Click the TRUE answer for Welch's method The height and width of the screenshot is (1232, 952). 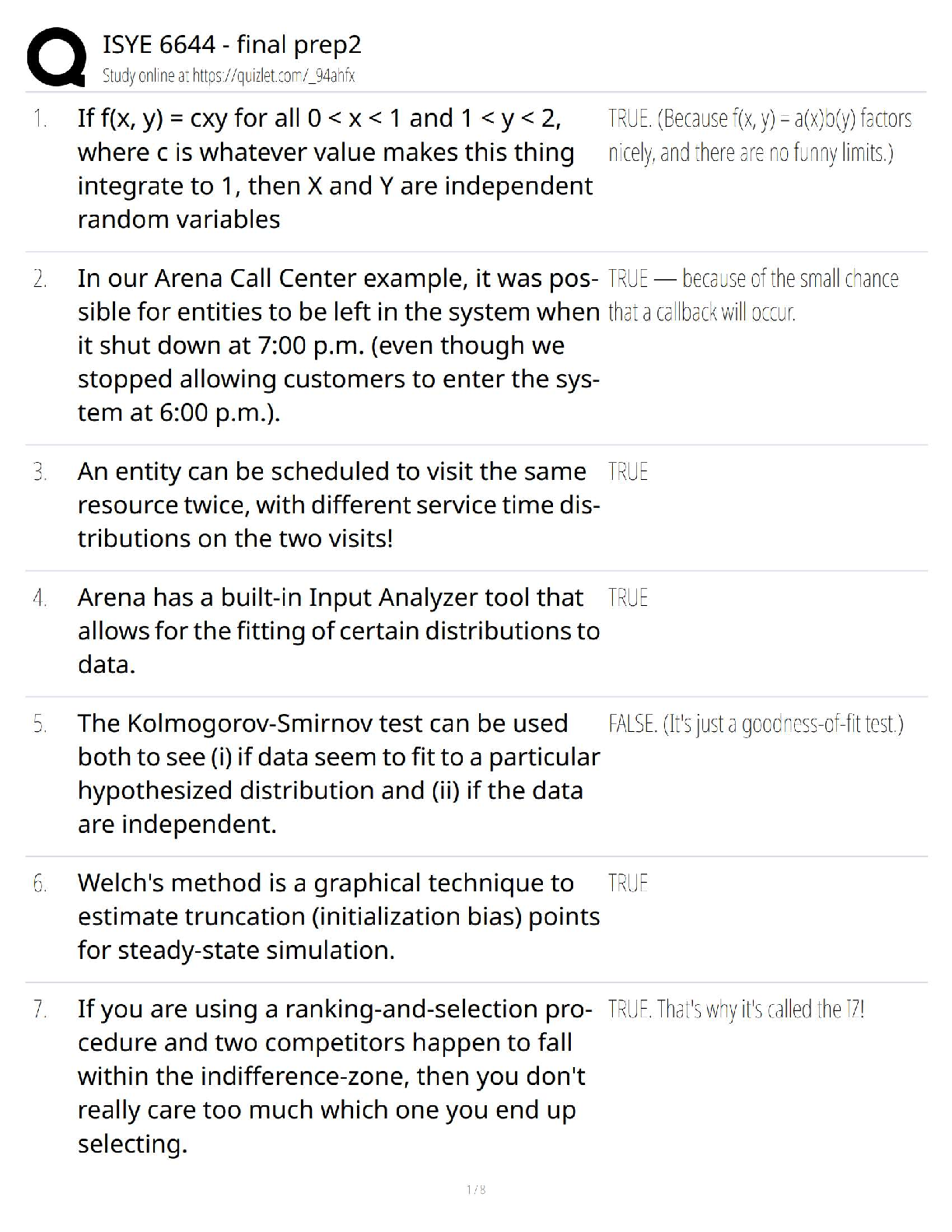(x=628, y=884)
